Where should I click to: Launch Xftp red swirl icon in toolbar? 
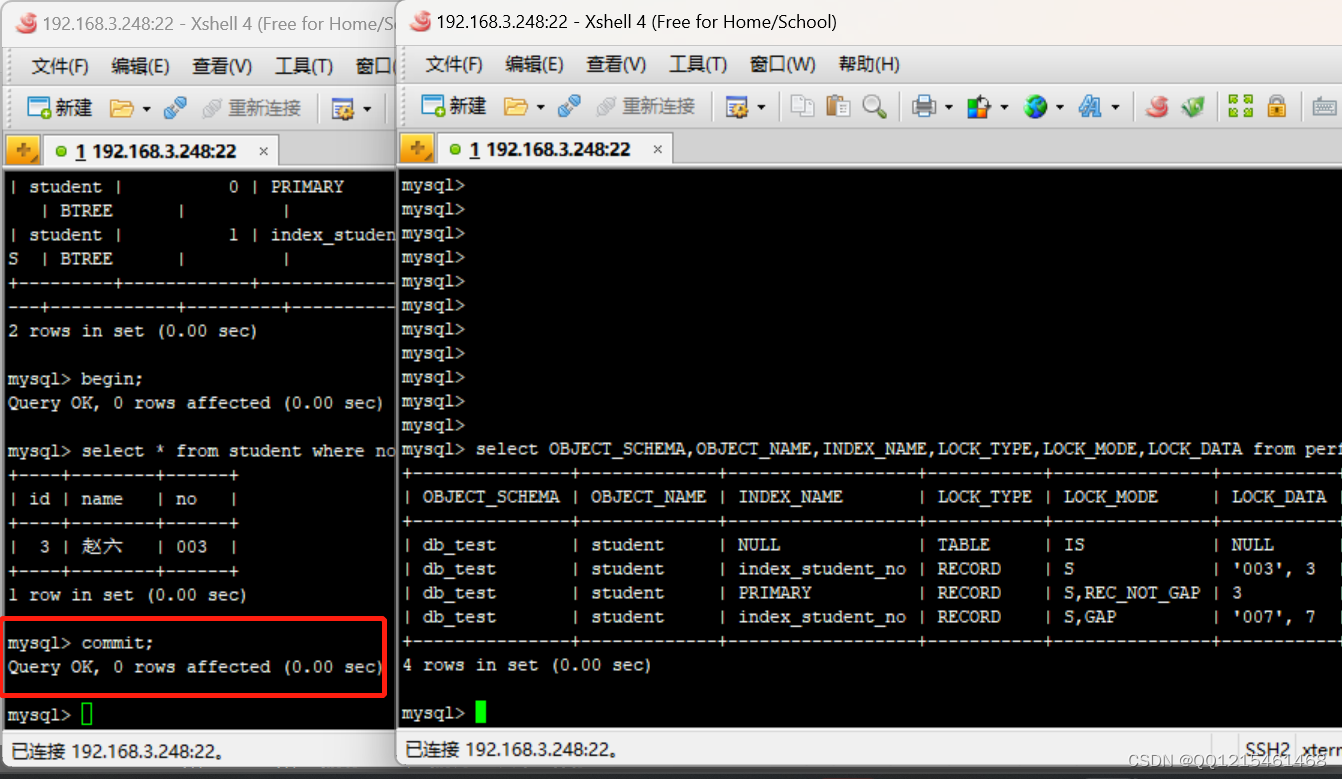coord(1157,106)
